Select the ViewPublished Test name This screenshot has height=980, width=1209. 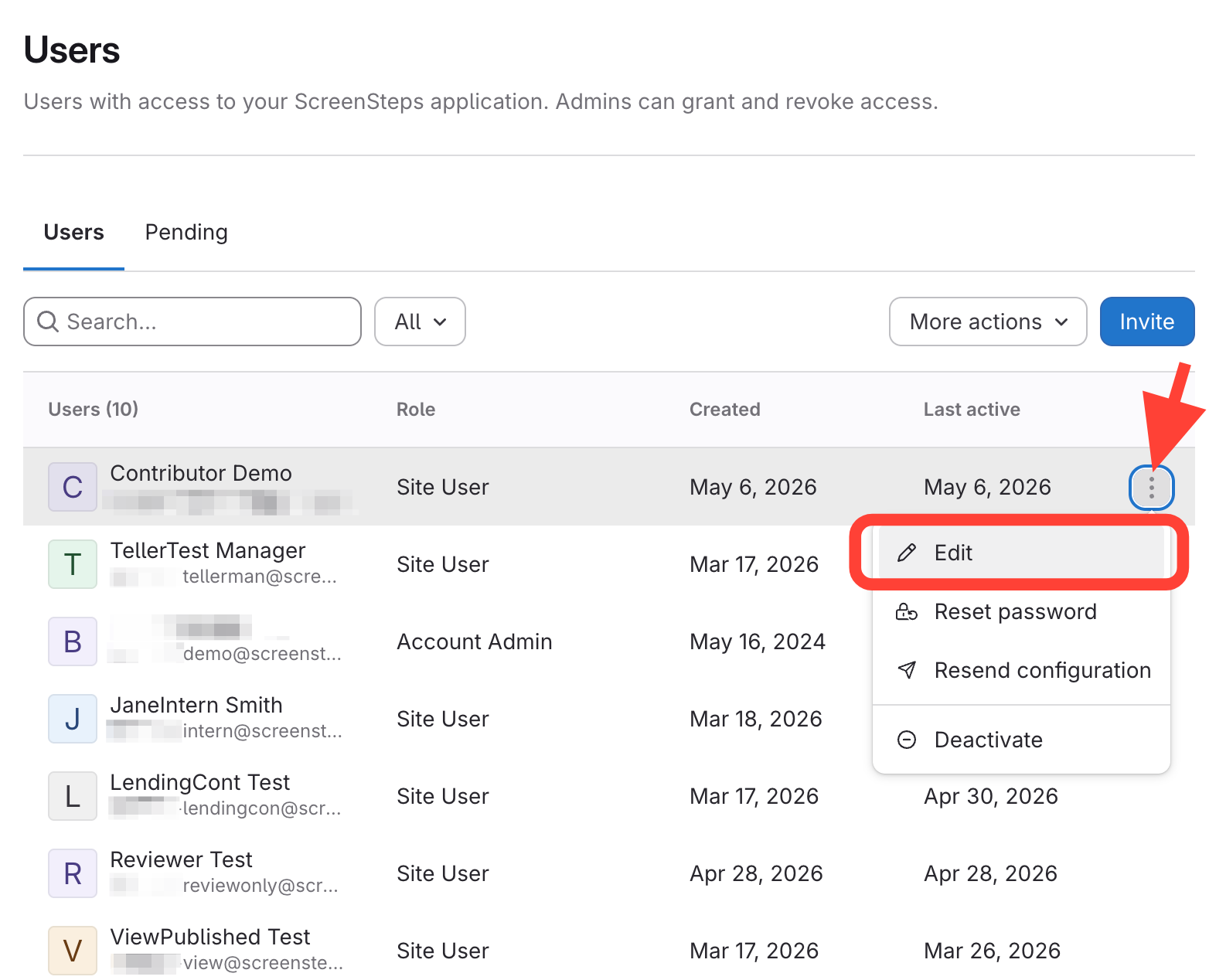pos(210,937)
